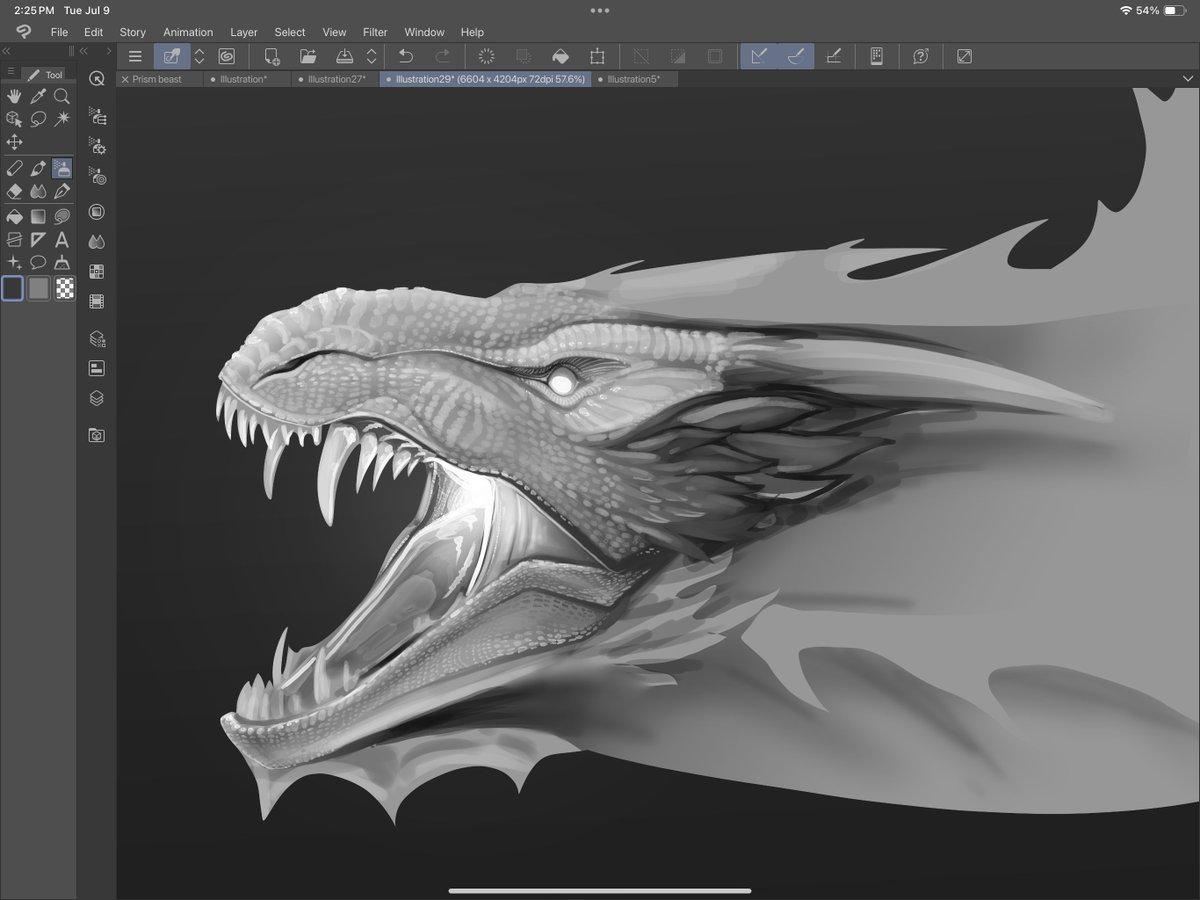Open the hamburger command bar menu
The width and height of the screenshot is (1200, 900).
[x=135, y=56]
